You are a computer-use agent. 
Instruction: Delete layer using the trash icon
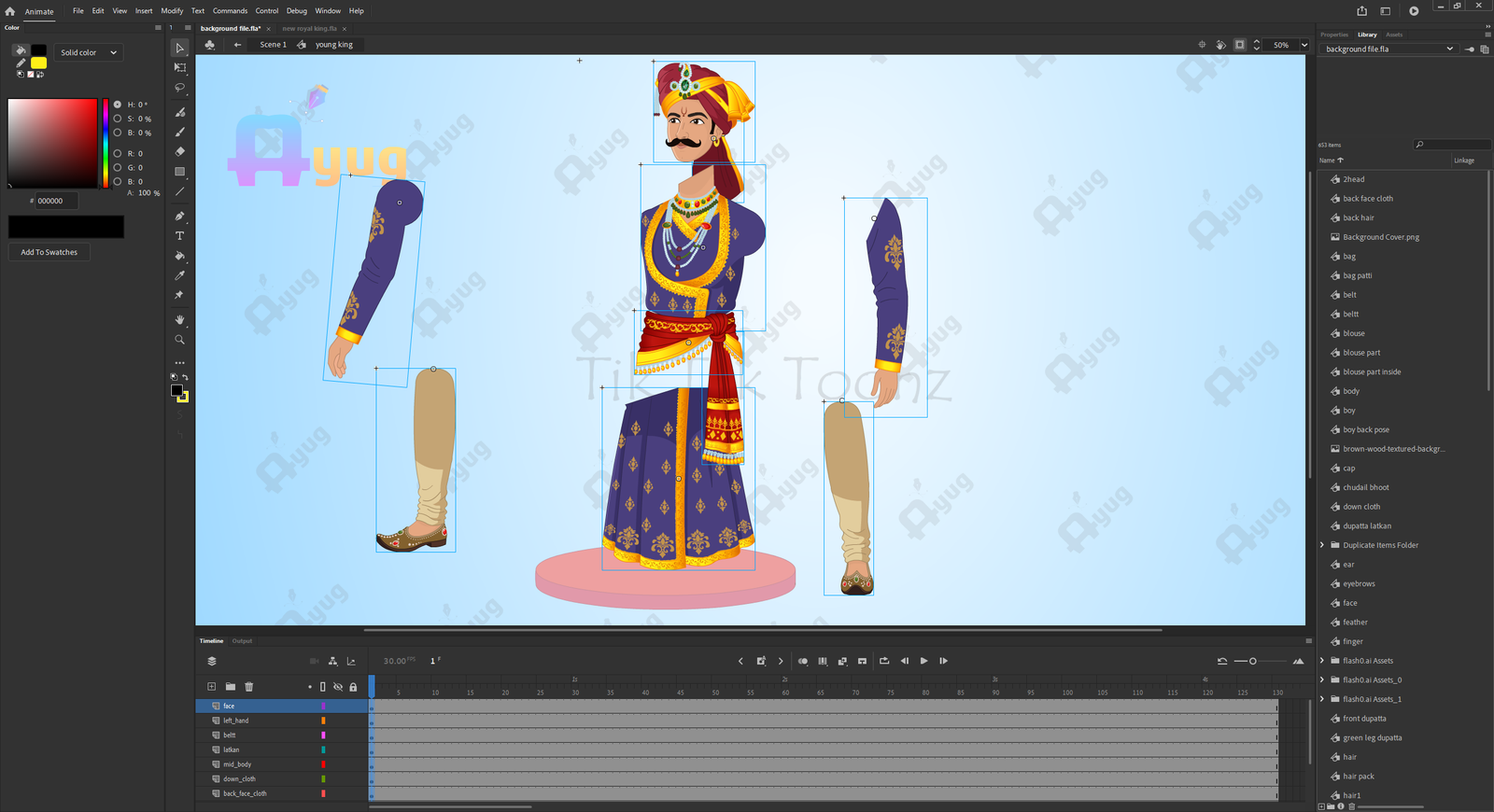point(249,687)
